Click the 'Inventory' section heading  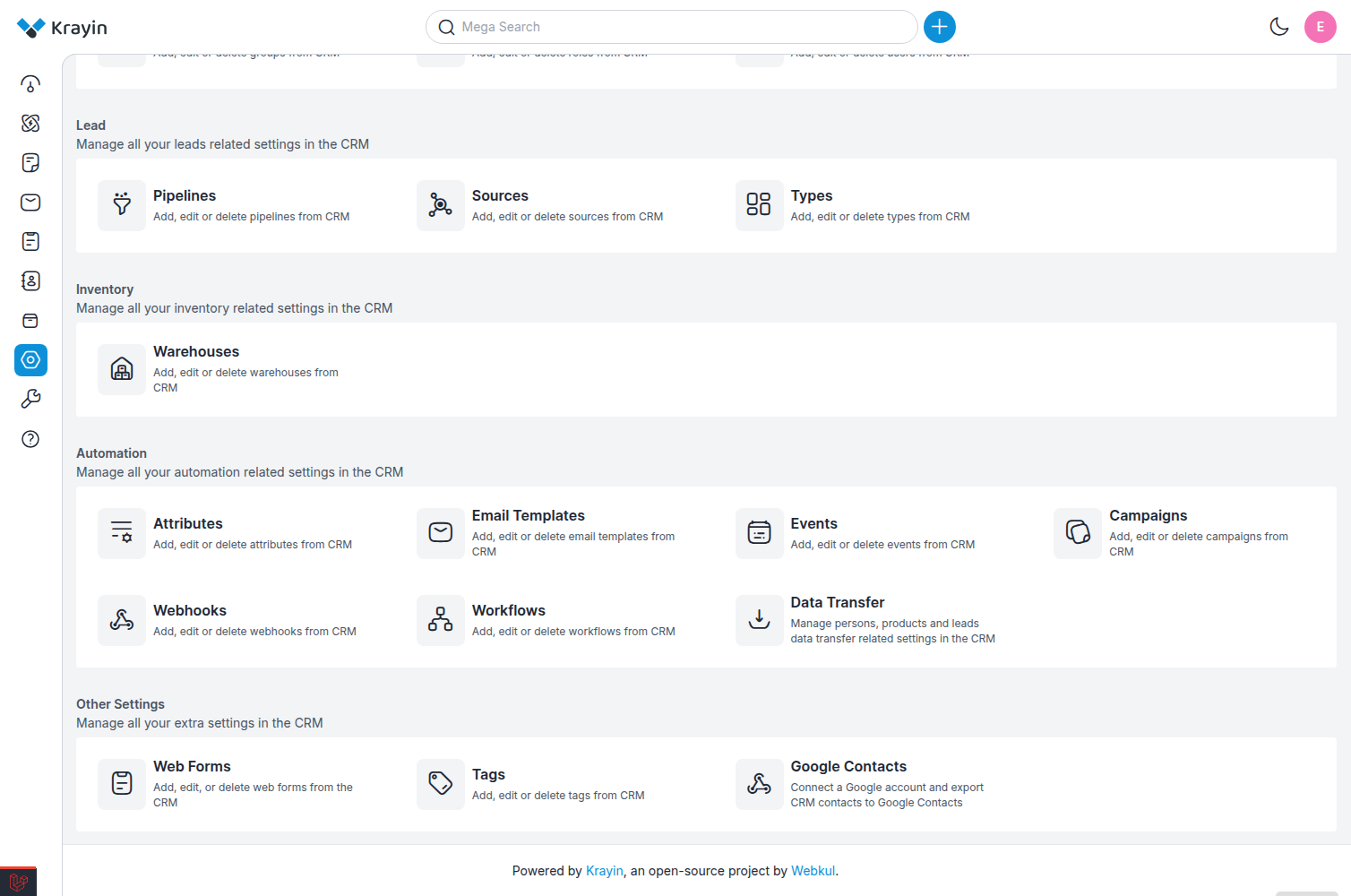[105, 289]
